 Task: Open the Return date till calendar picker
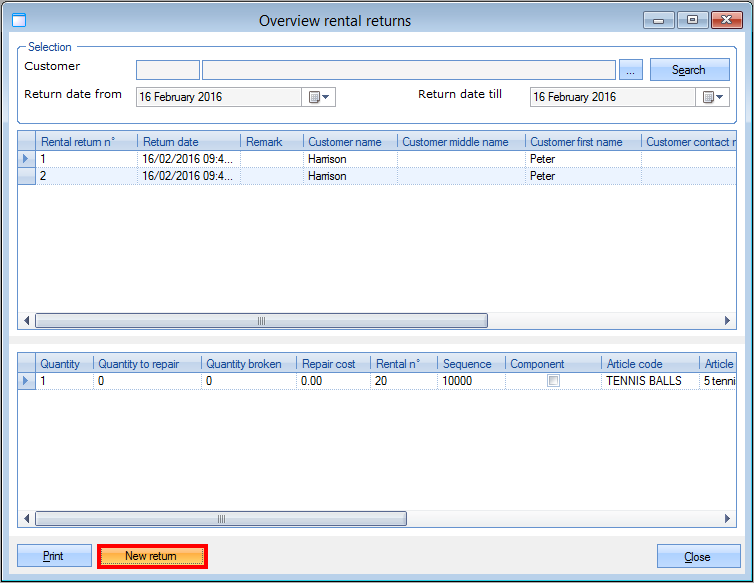click(713, 97)
